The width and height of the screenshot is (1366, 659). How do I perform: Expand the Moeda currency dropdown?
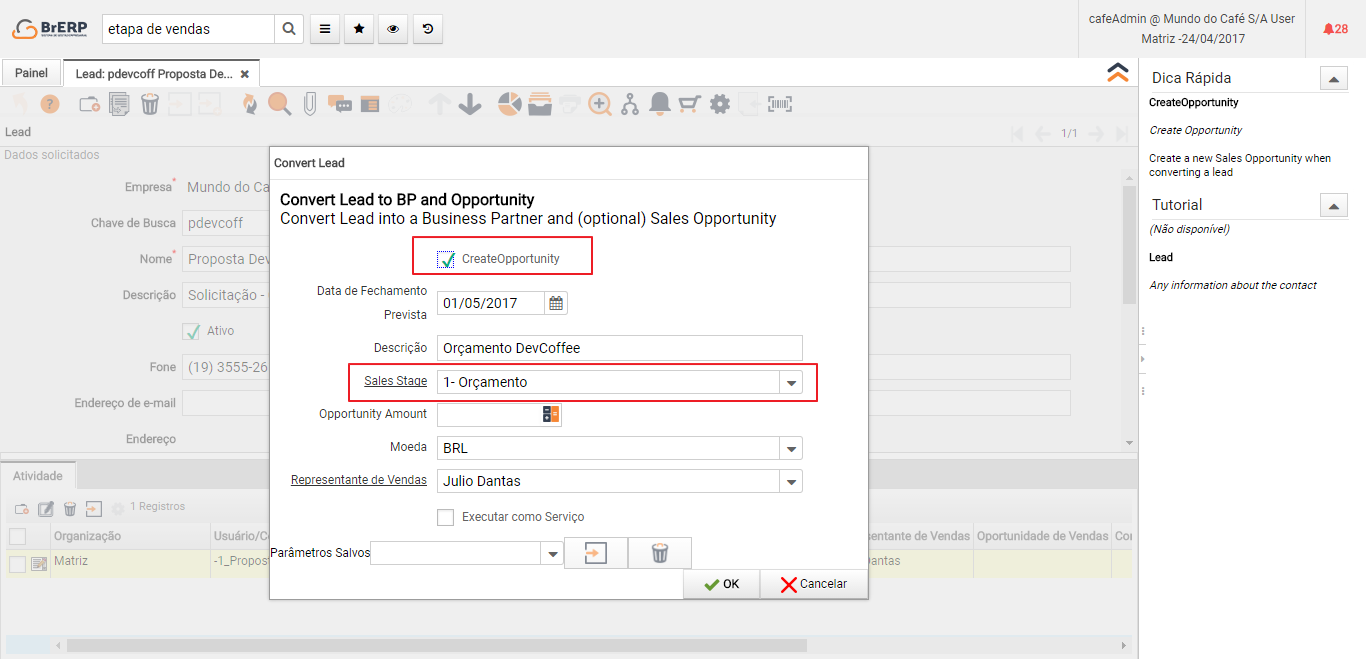[x=791, y=448]
